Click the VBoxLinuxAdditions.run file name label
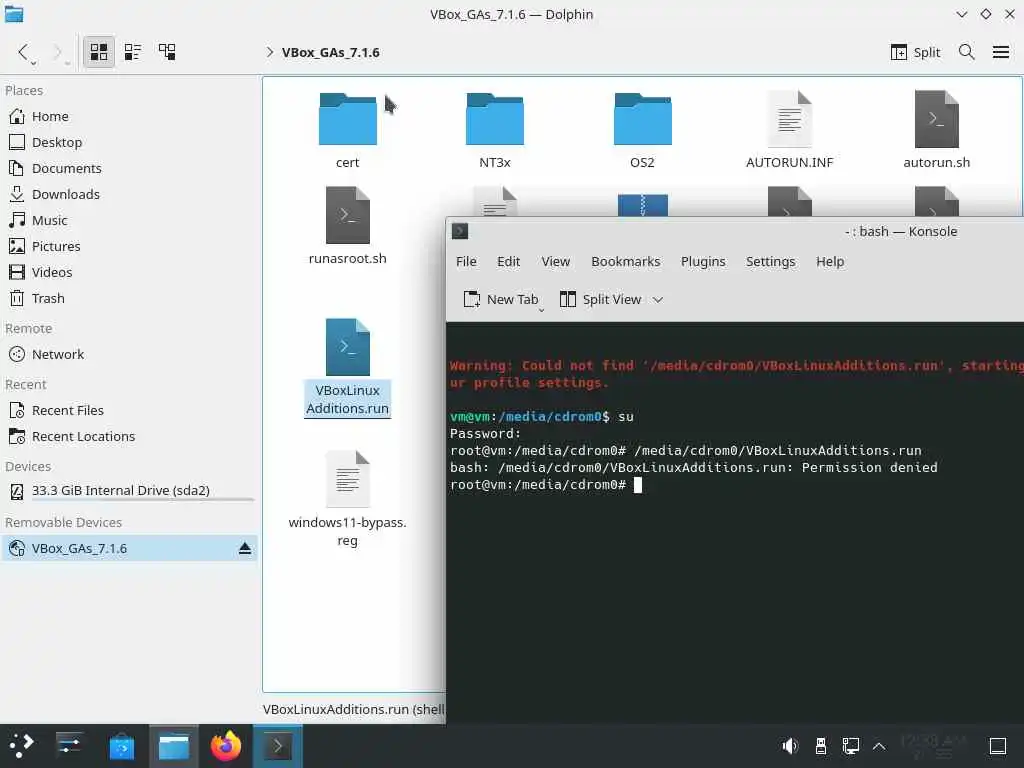This screenshot has height=768, width=1024. click(347, 399)
